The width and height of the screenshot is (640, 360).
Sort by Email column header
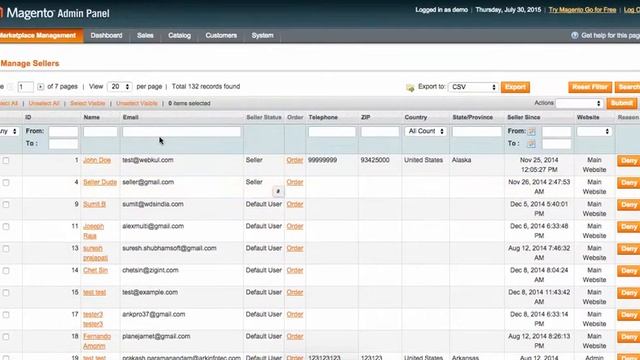coord(131,117)
